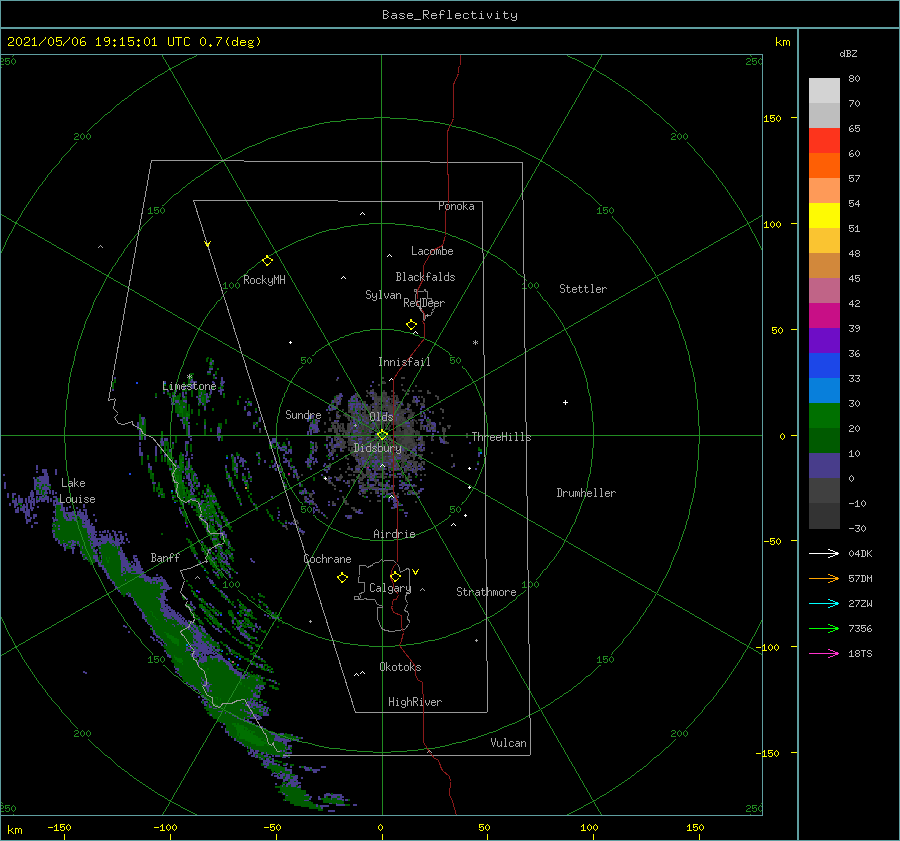Select the yellow diamond at radar center

(382, 435)
